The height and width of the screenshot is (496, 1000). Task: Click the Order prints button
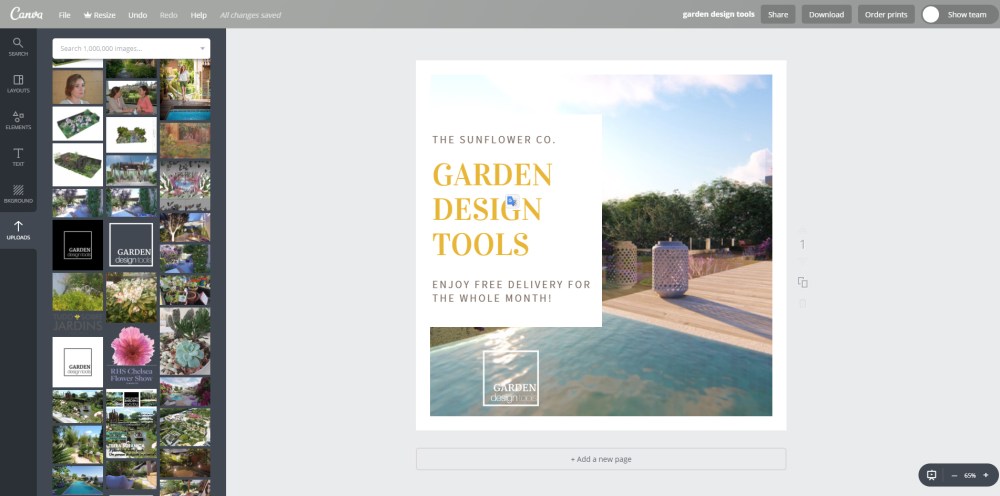(x=885, y=15)
